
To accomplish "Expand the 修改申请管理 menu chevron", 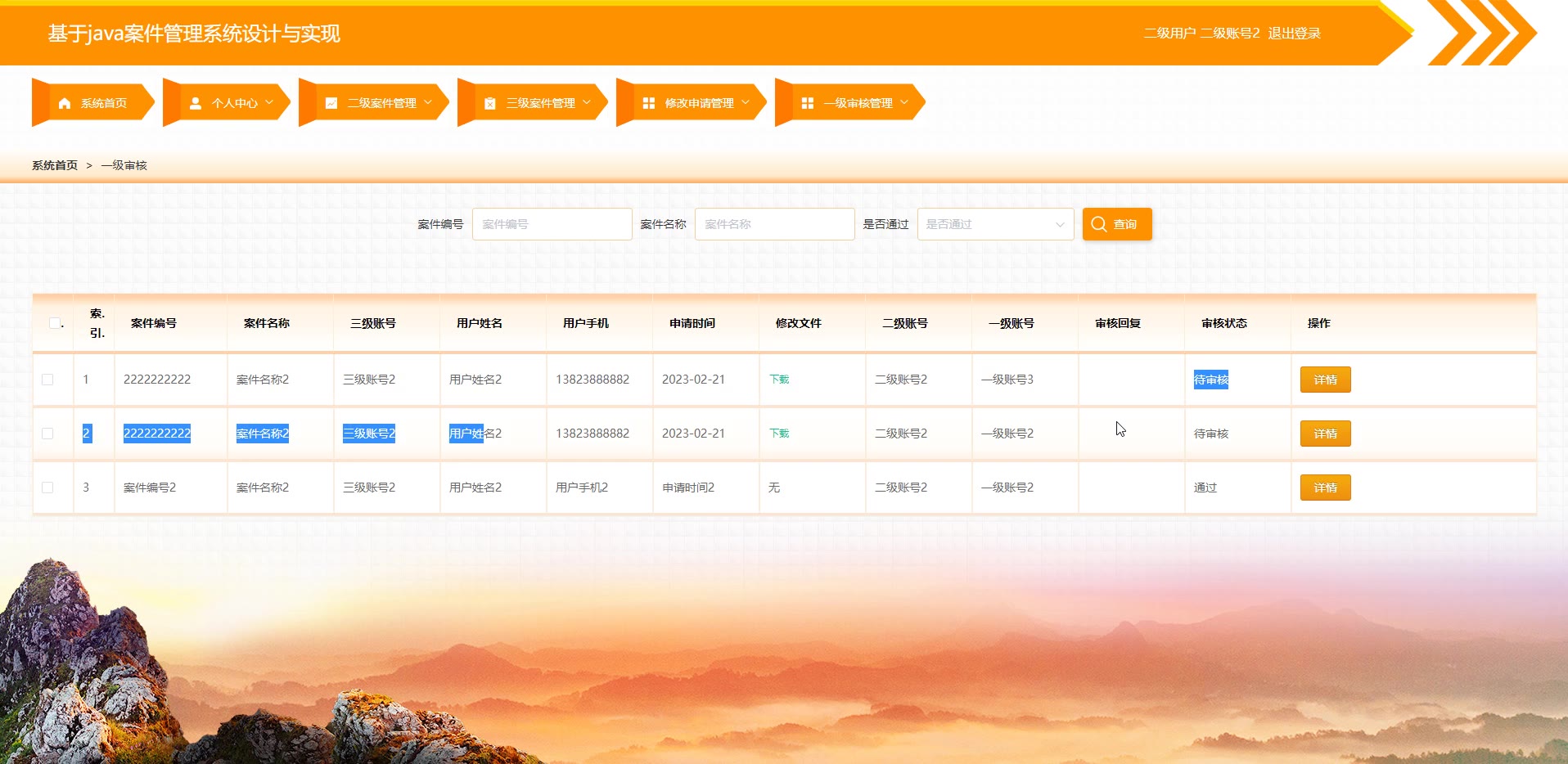I will coord(746,102).
